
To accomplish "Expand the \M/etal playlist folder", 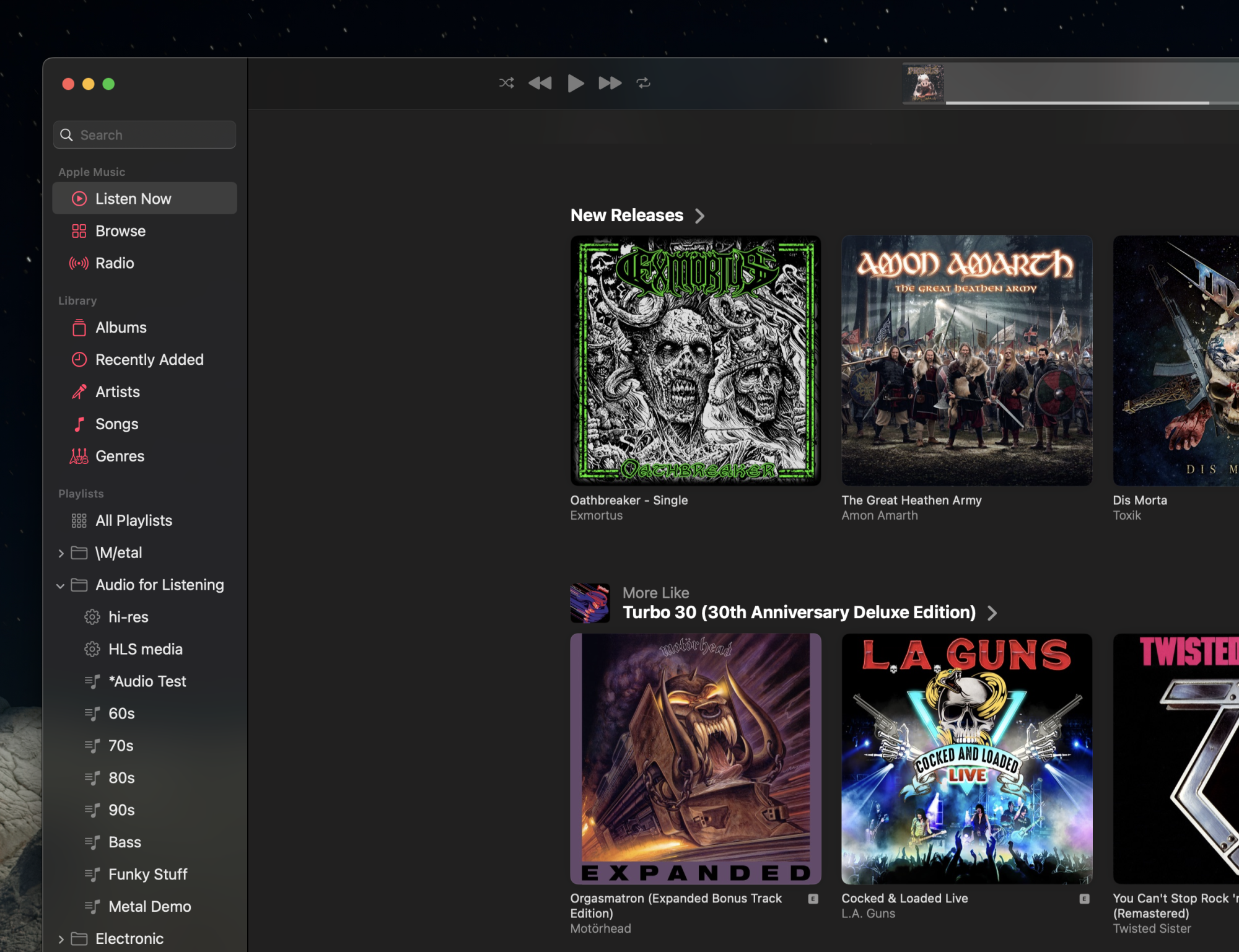I will [61, 553].
